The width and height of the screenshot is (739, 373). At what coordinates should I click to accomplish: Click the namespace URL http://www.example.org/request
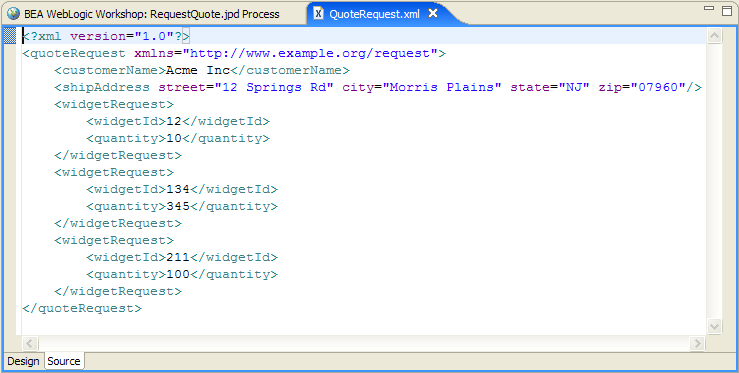[310, 53]
